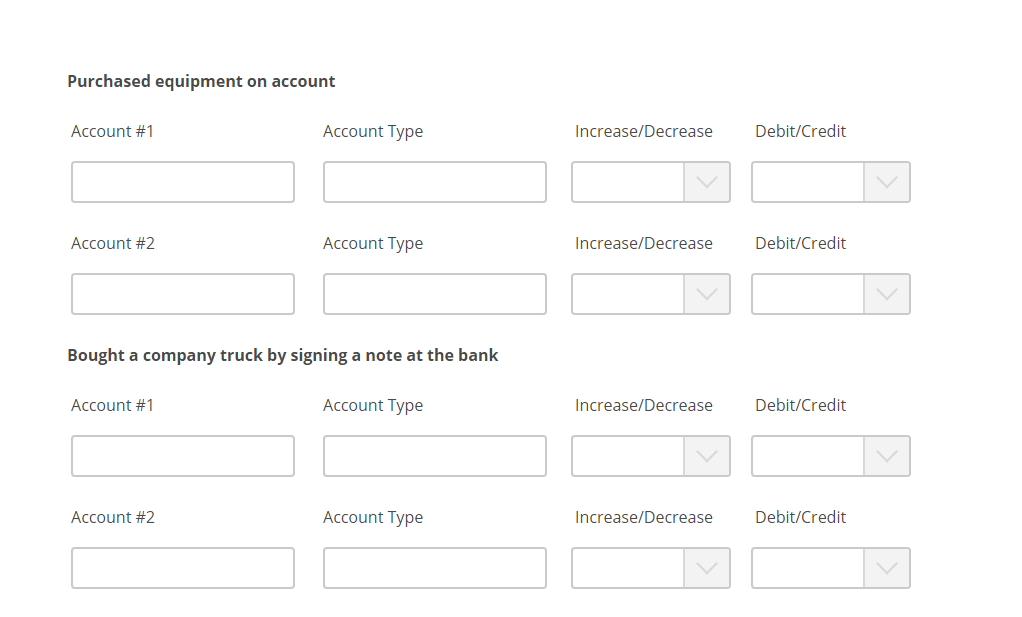Open the Increase/Decrease dropdown for Account #2 under equipment purchase
The height and width of the screenshot is (617, 1022).
(650, 294)
